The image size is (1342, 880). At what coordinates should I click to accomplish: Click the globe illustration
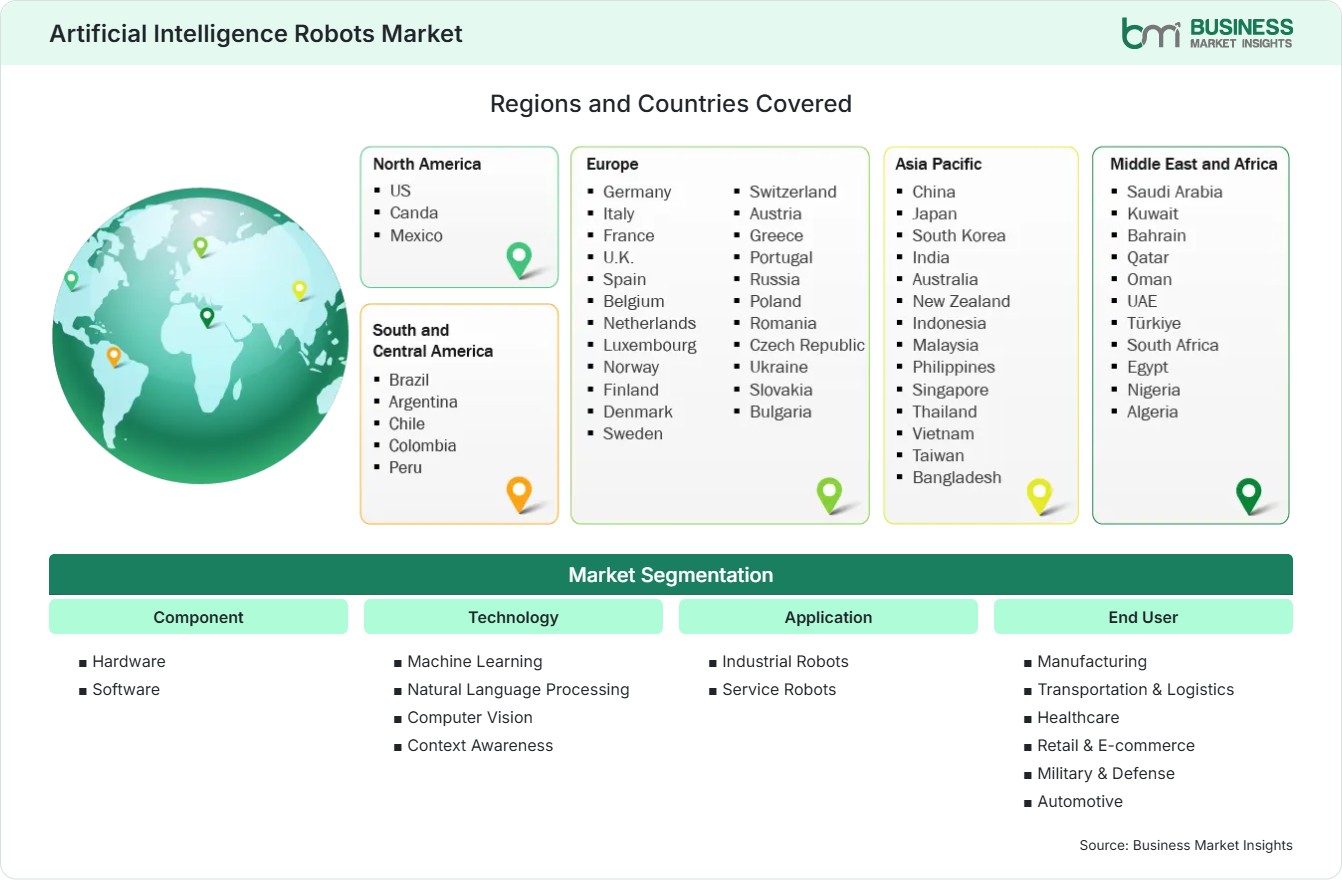click(x=200, y=336)
